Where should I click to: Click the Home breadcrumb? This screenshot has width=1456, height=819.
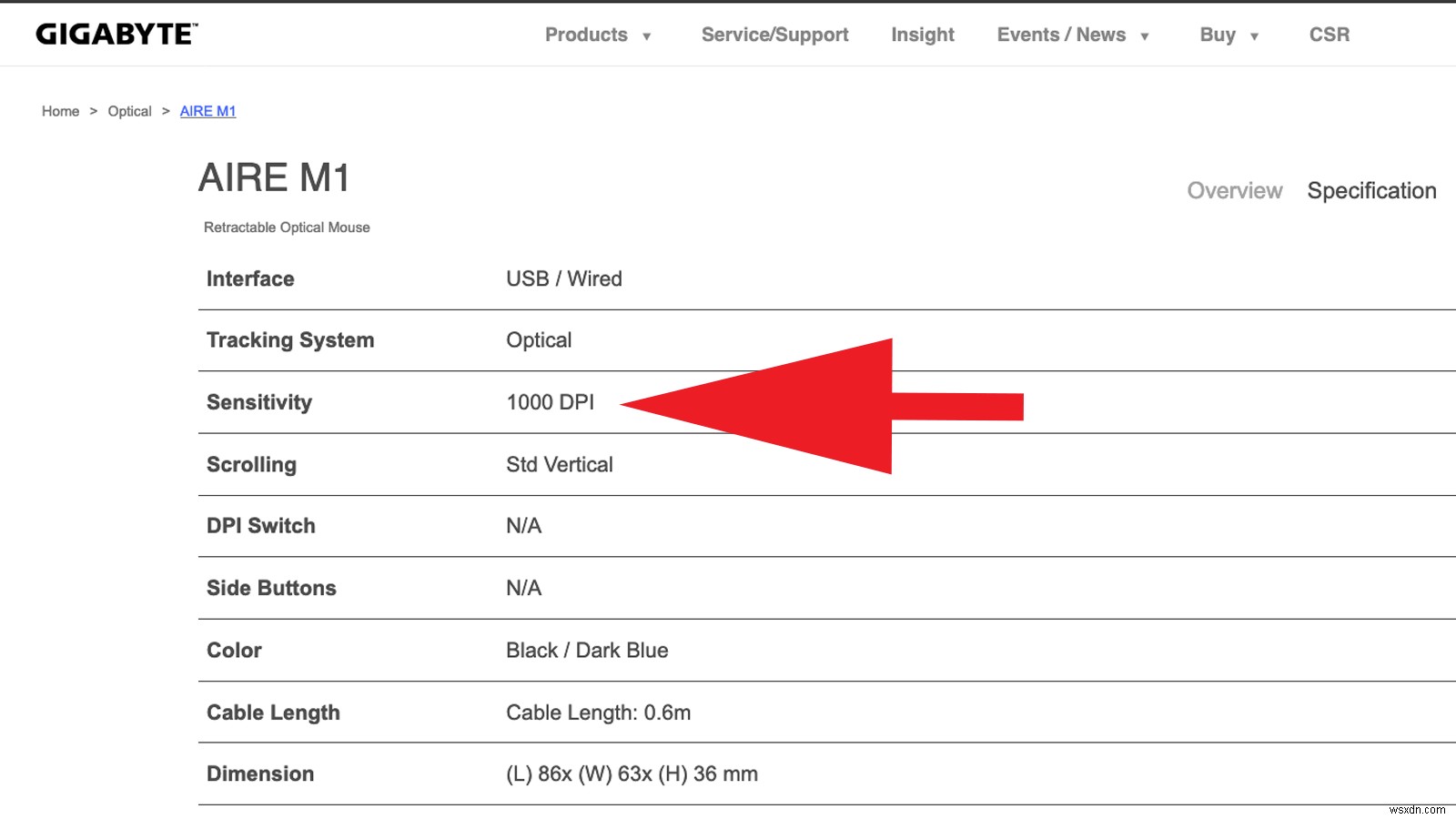tap(60, 111)
